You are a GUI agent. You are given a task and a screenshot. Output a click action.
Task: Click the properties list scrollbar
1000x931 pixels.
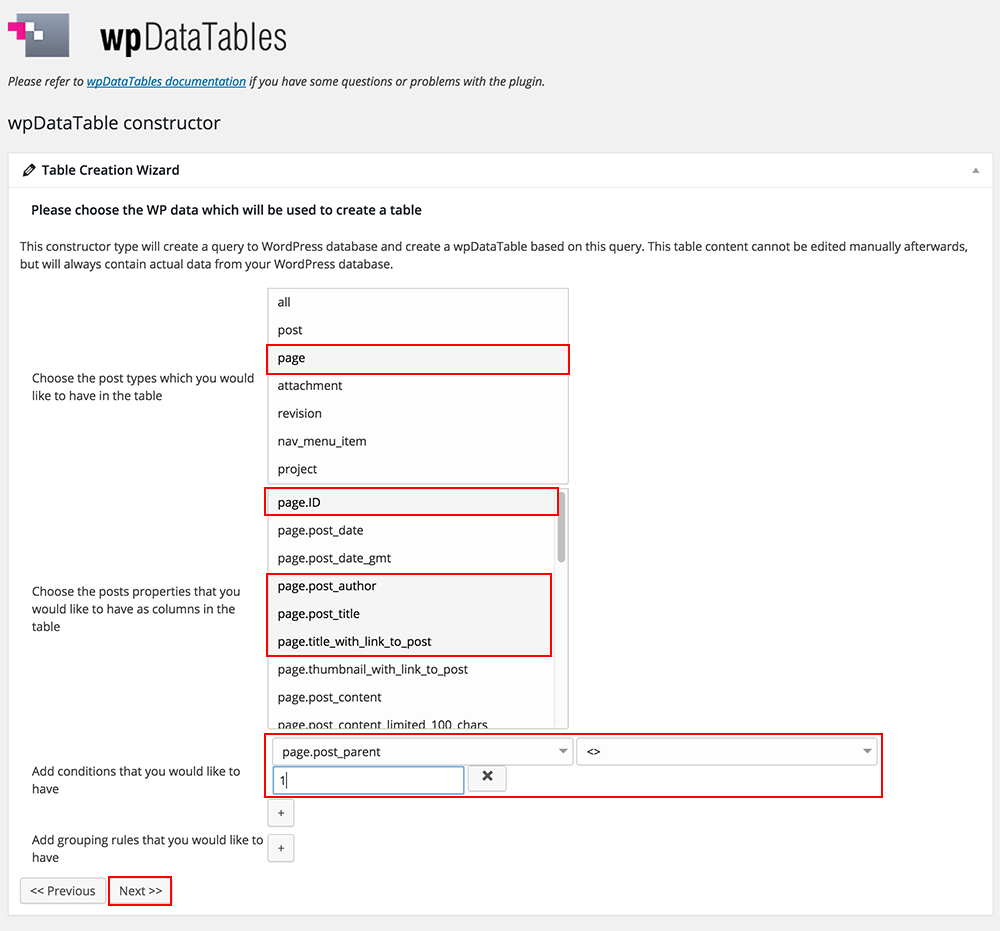(561, 527)
